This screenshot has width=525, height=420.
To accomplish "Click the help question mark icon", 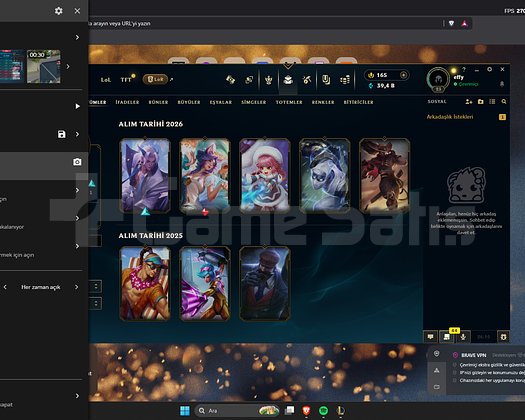I will 464,69.
